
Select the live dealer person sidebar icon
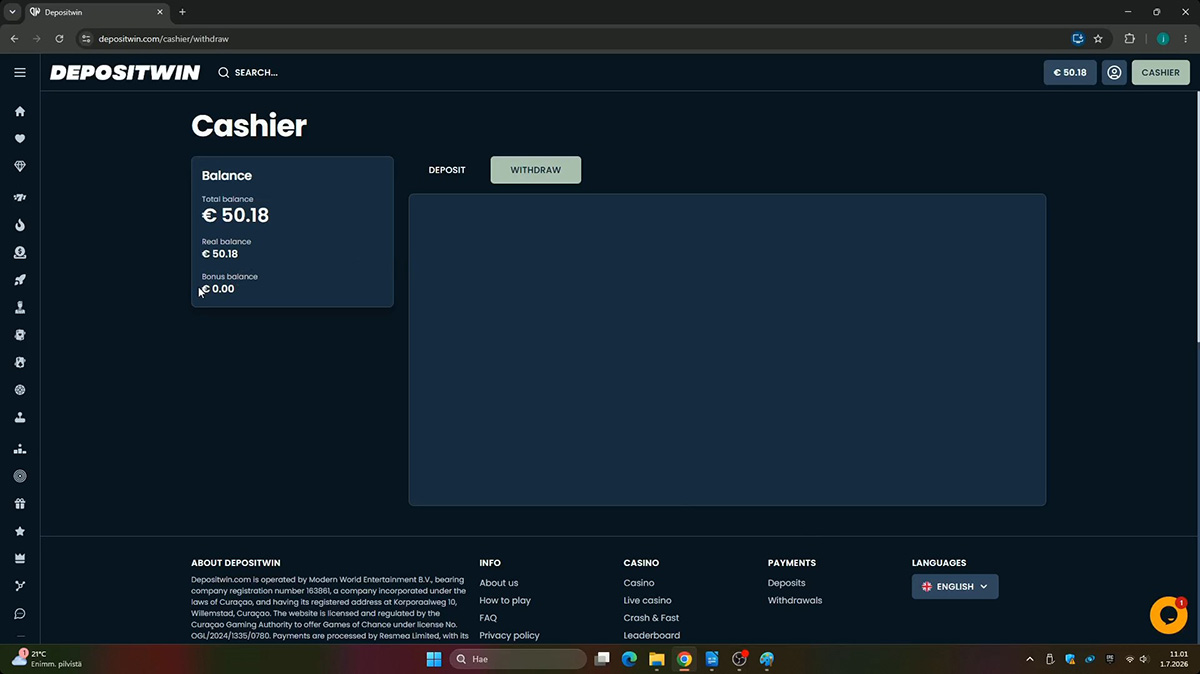pos(20,308)
